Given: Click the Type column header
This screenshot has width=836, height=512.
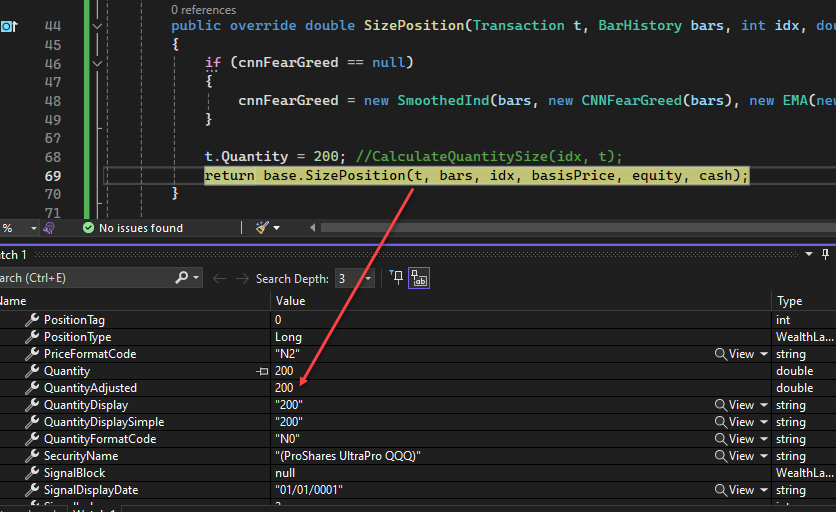Looking at the screenshot, I should point(789,300).
